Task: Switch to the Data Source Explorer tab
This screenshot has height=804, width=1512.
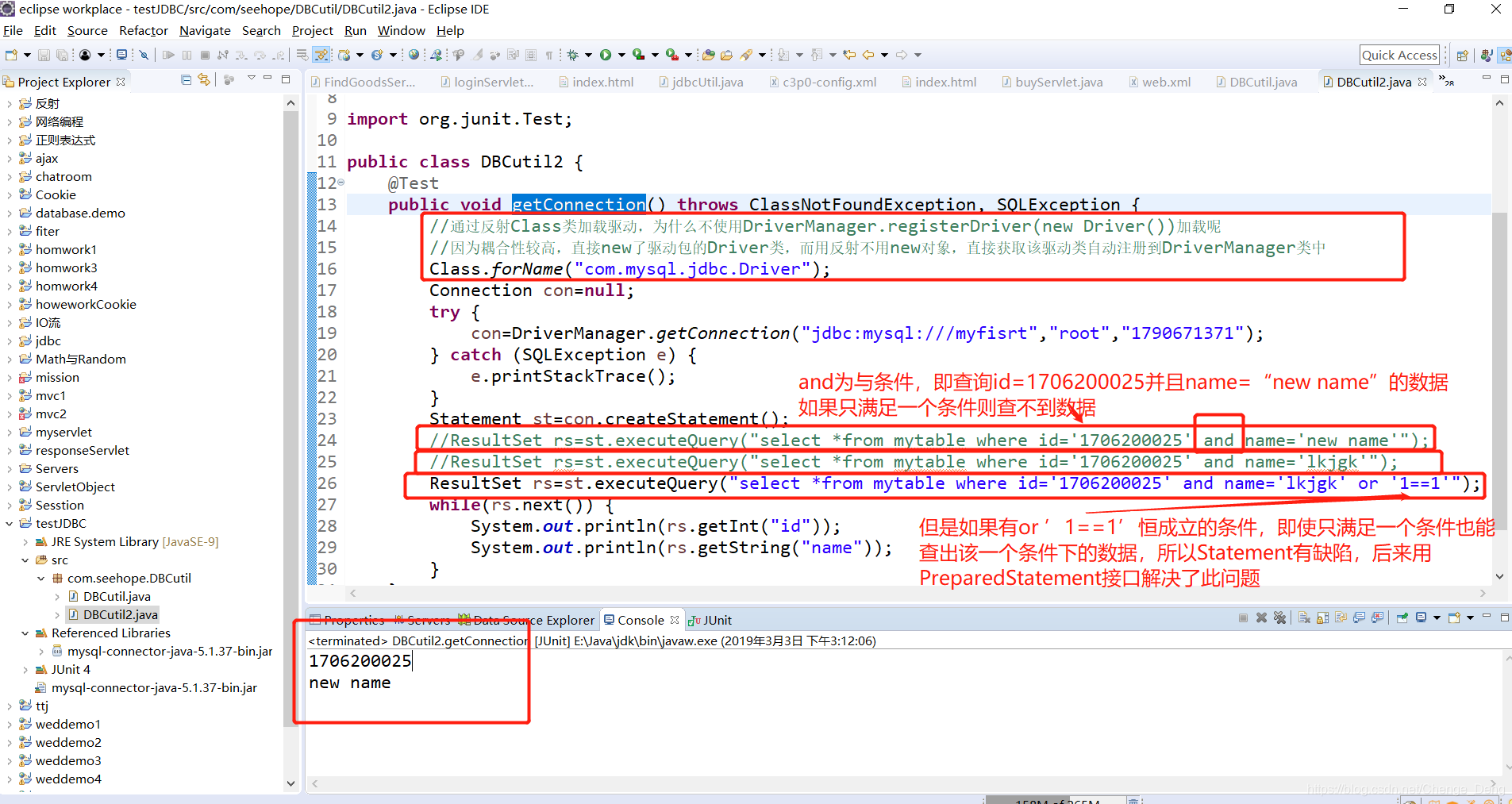Action: pyautogui.click(x=525, y=620)
